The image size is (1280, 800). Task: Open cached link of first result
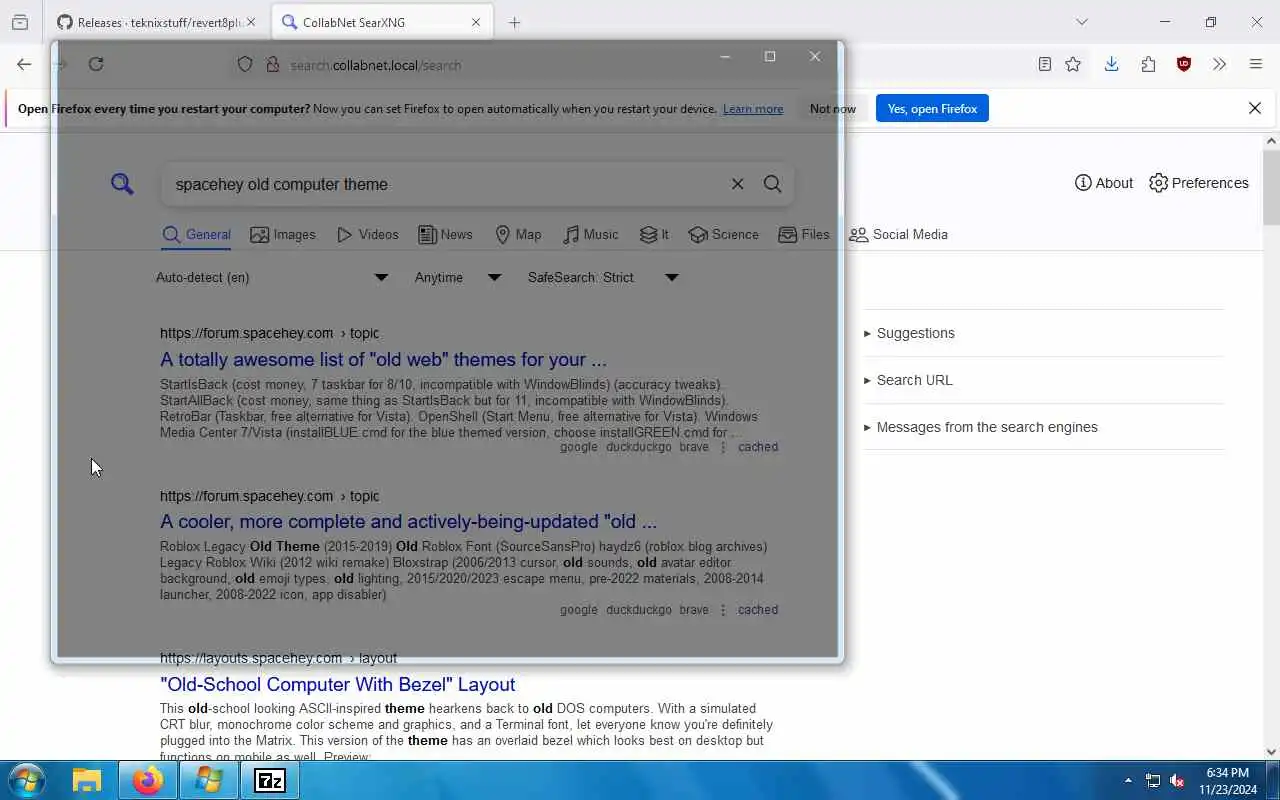pyautogui.click(x=758, y=447)
